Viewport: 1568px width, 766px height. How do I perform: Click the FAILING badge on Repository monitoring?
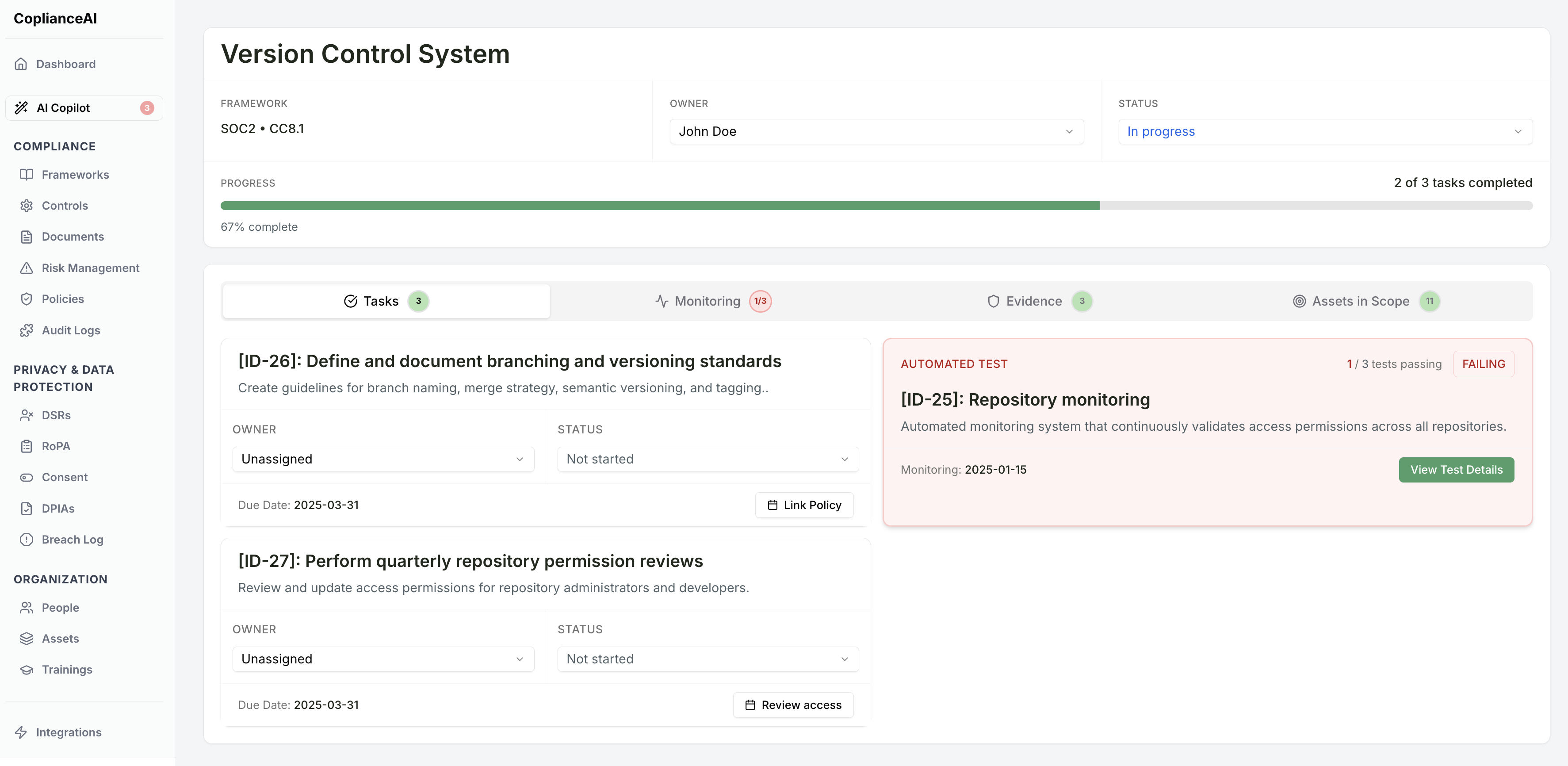pyautogui.click(x=1484, y=364)
